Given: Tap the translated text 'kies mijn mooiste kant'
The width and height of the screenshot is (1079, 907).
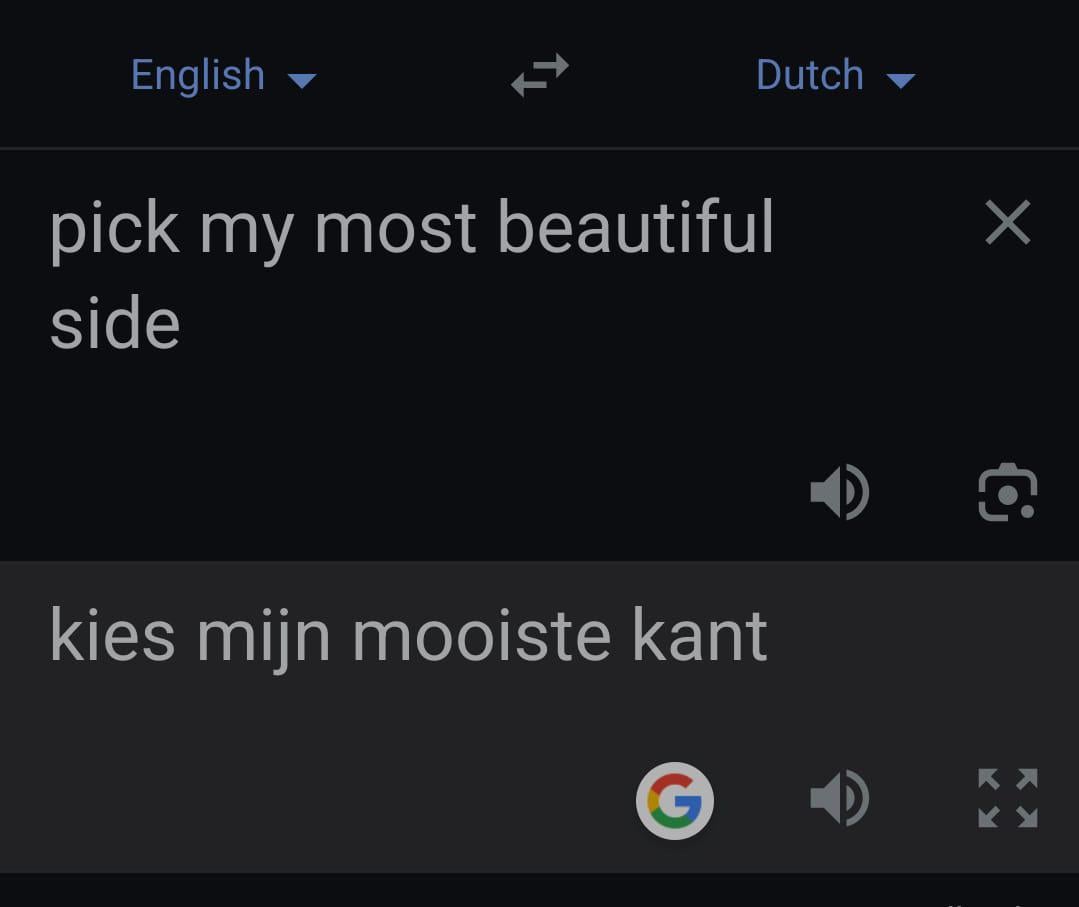Looking at the screenshot, I should click(408, 636).
